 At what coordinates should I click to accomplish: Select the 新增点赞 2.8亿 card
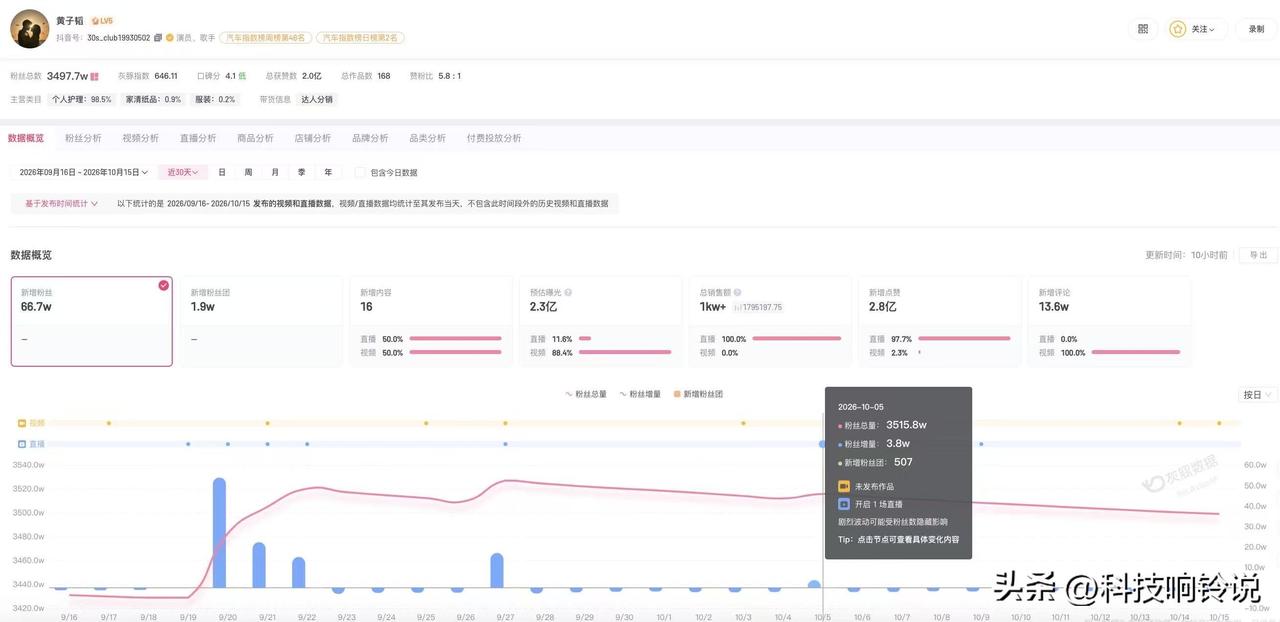[940, 321]
